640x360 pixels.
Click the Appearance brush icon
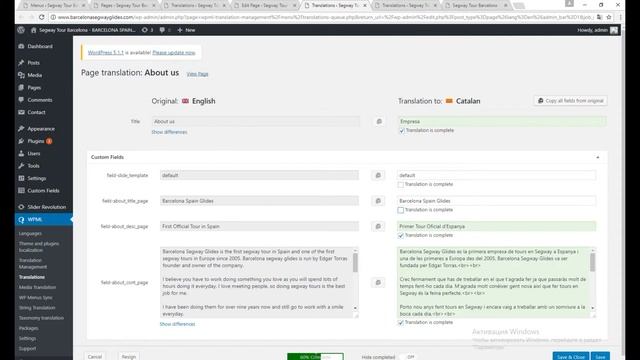tap(21, 129)
